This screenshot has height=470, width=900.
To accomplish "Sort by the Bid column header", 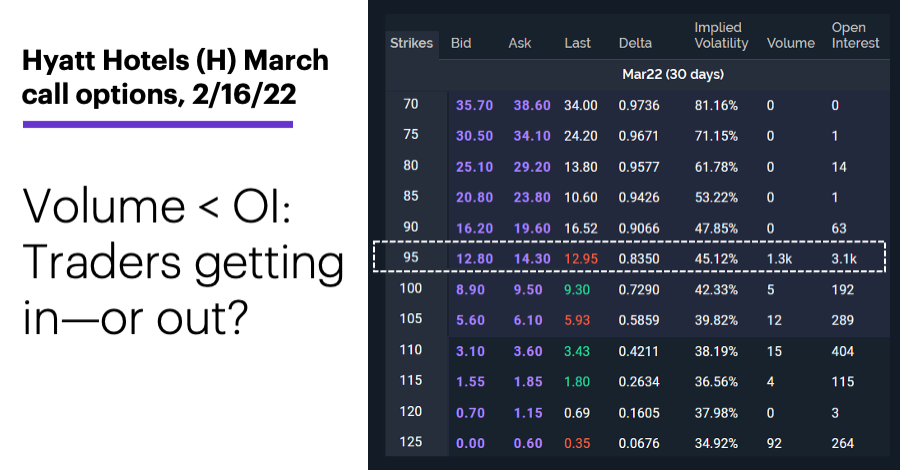I will tap(461, 44).
